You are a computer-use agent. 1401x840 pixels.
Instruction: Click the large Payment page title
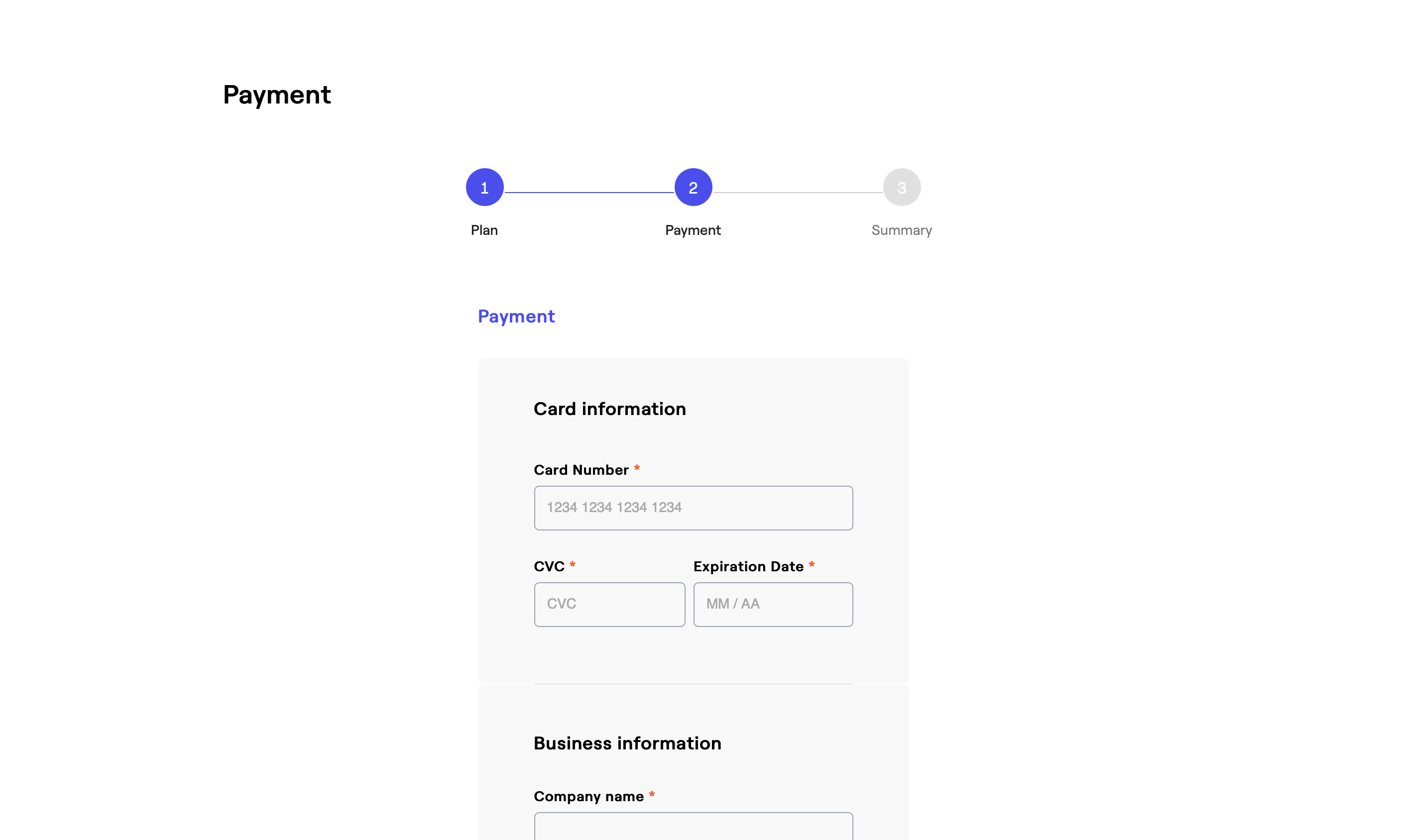pos(276,95)
